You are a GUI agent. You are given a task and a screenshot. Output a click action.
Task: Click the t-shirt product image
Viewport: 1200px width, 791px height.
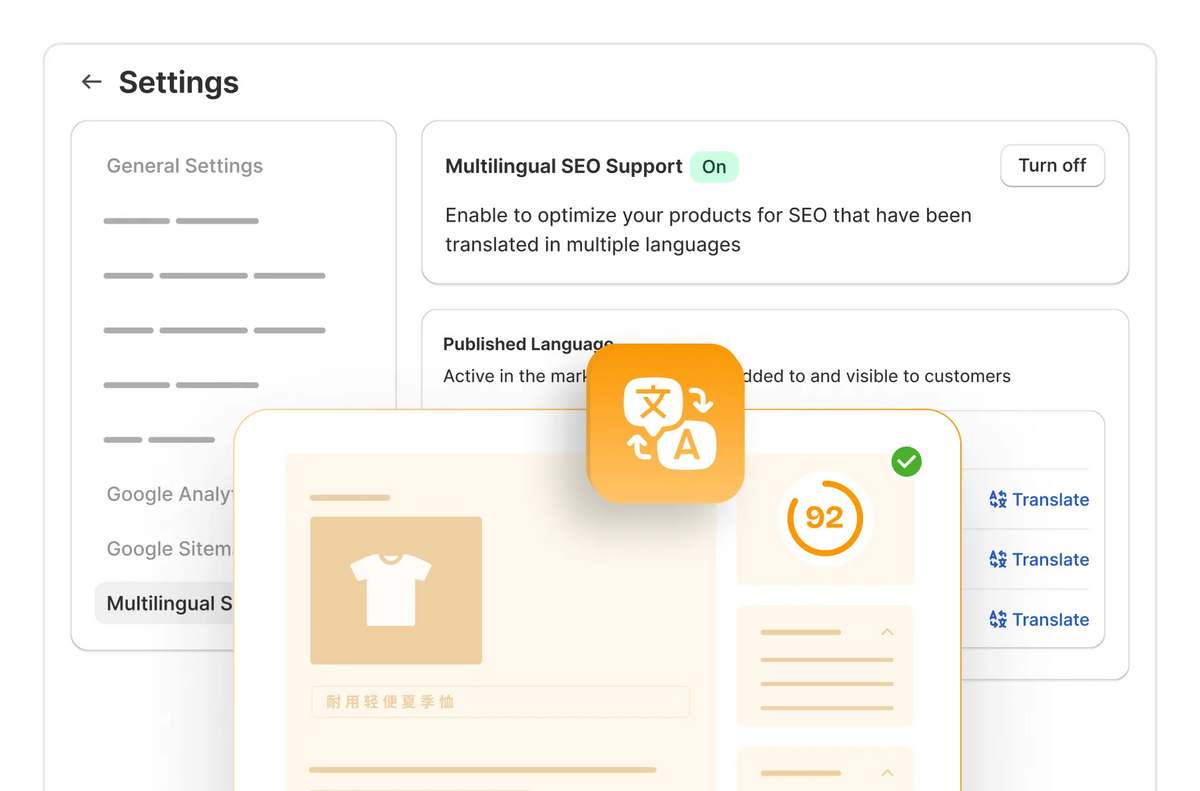(396, 590)
